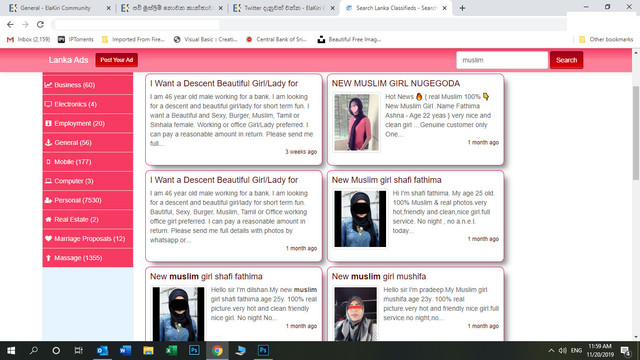Click the red Search button
The width and height of the screenshot is (640, 360).
pyautogui.click(x=567, y=60)
